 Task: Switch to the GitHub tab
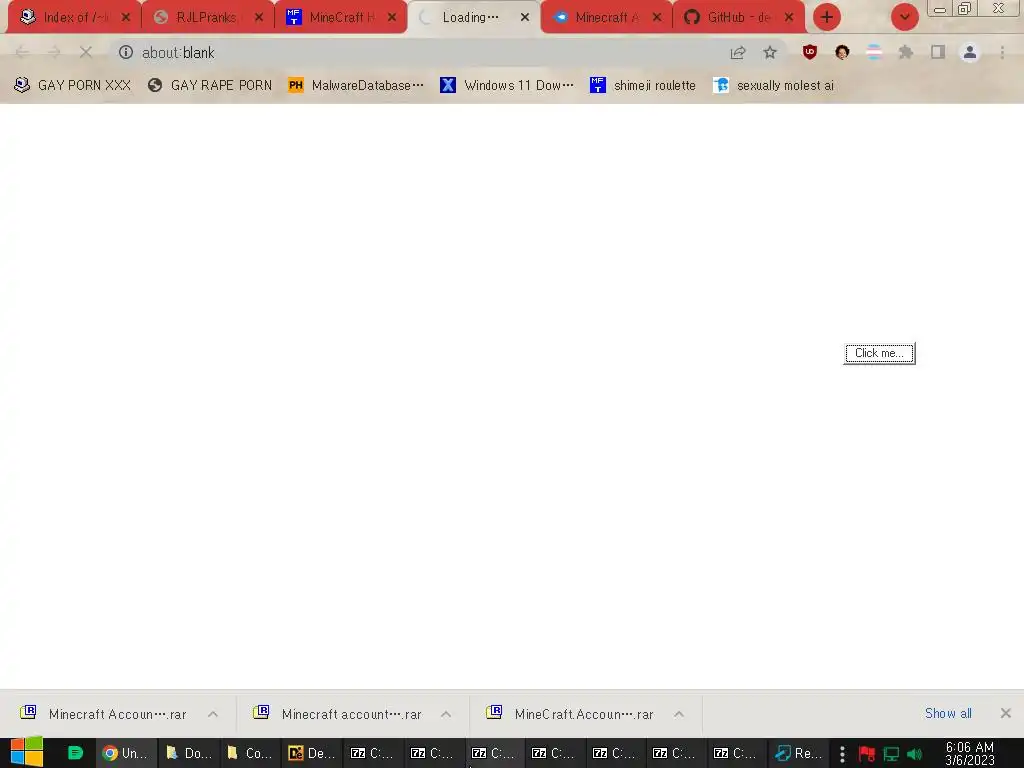(739, 18)
